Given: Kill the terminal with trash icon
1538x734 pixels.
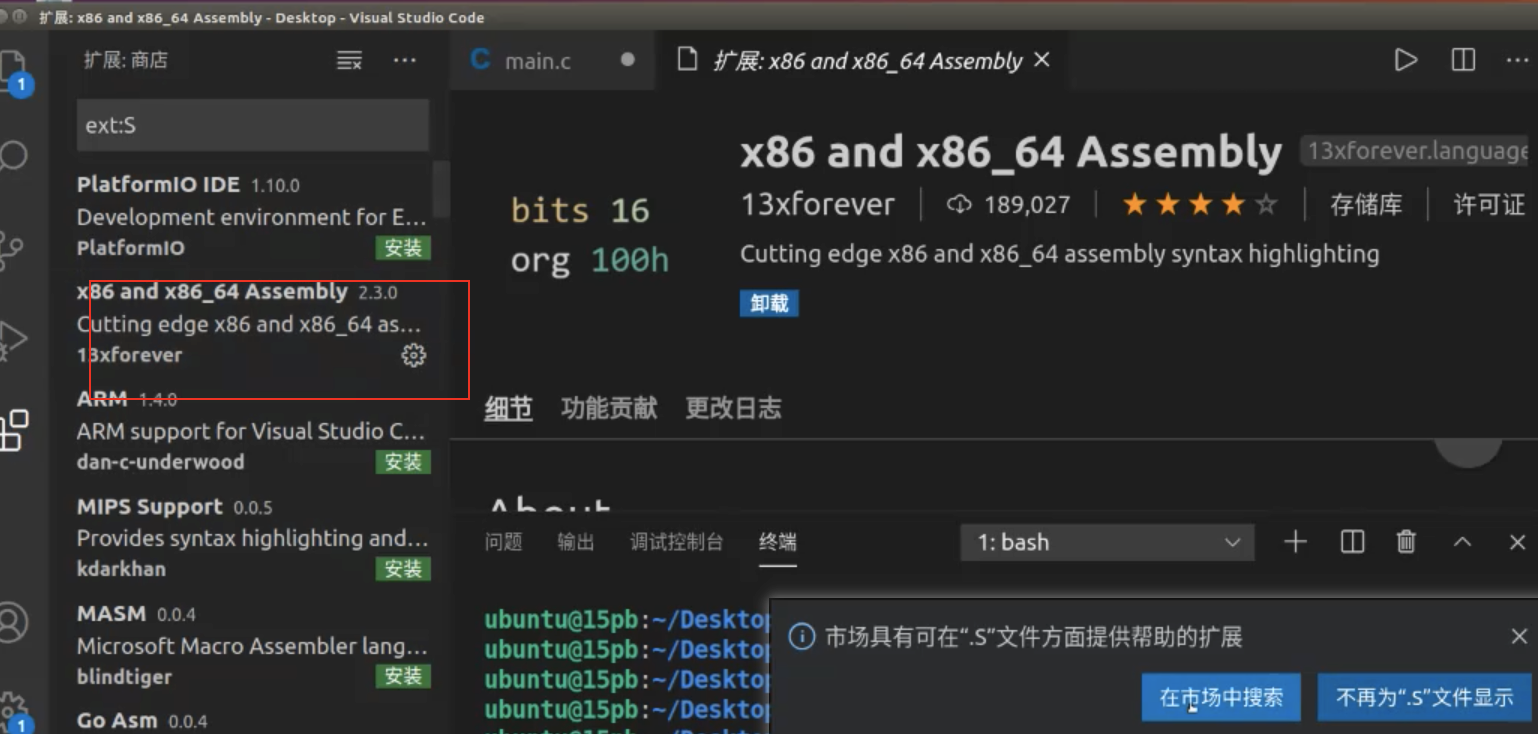Looking at the screenshot, I should 1406,542.
